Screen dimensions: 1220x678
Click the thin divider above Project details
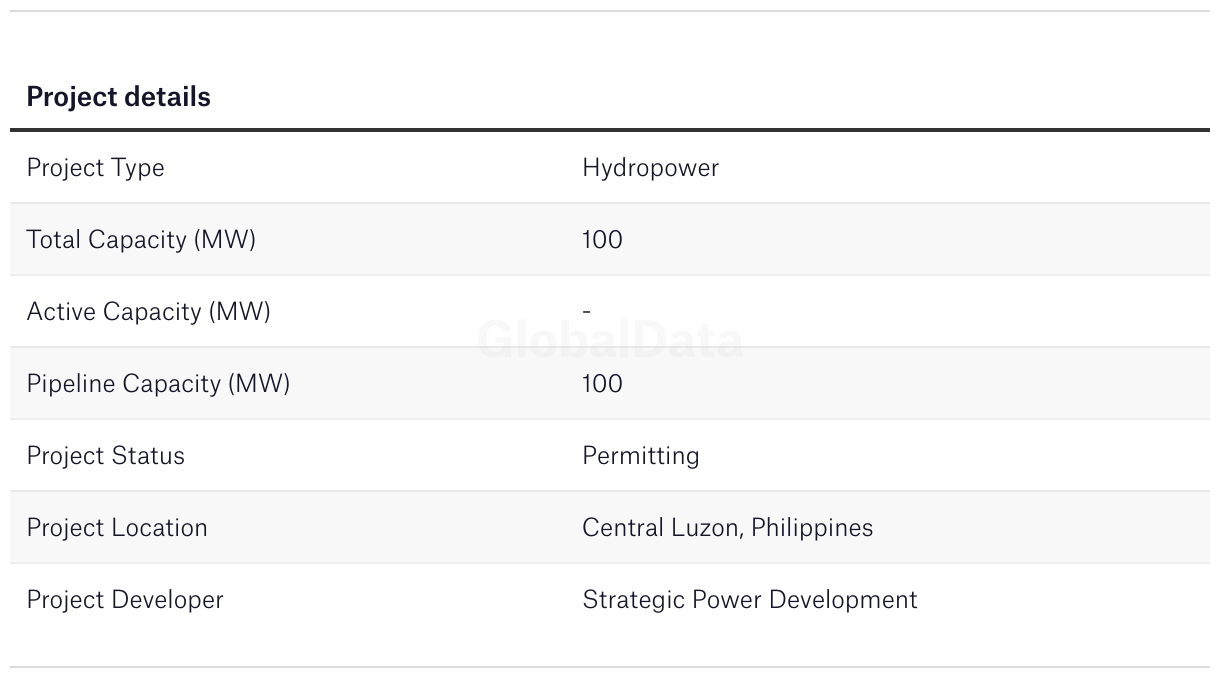[610, 11]
